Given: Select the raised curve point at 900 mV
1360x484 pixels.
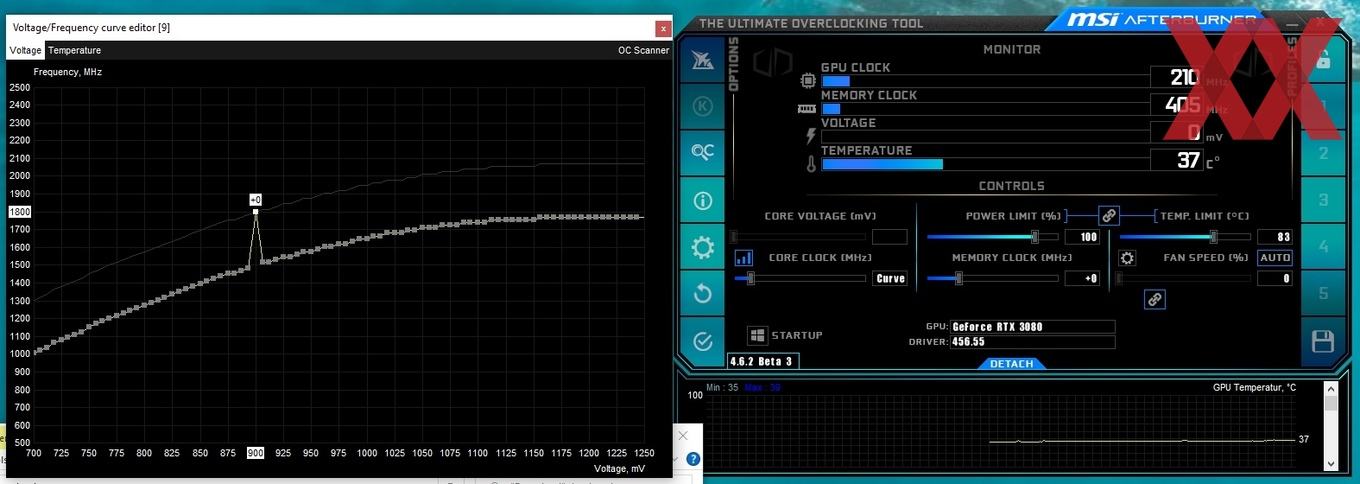Looking at the screenshot, I should (x=255, y=211).
